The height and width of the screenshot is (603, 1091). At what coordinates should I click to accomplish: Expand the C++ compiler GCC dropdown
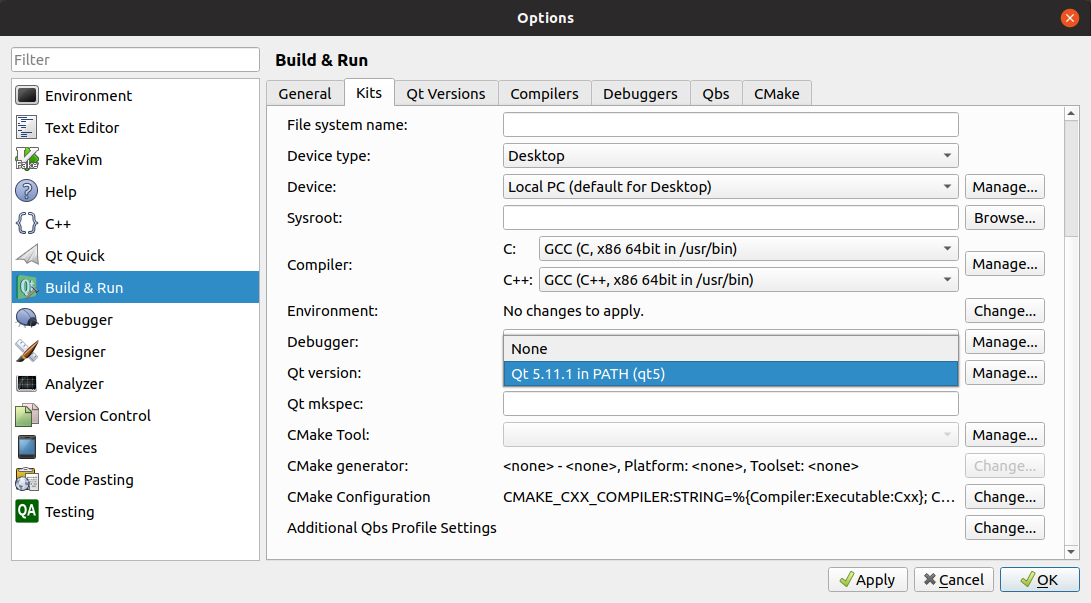(748, 280)
